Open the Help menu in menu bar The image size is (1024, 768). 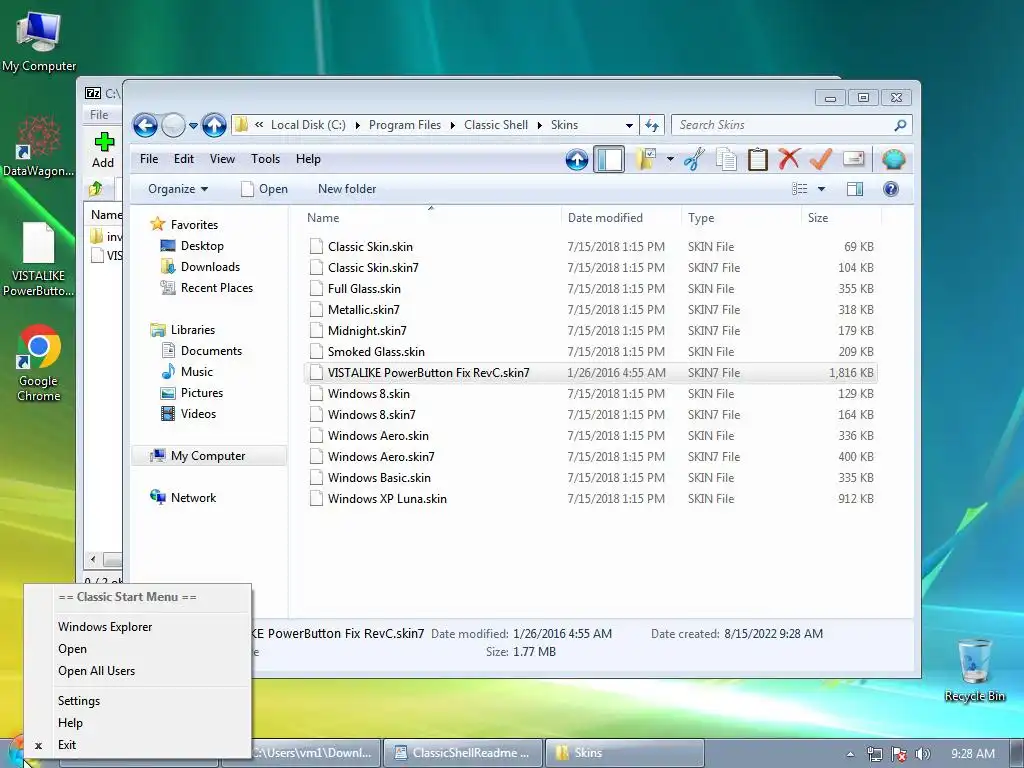(x=308, y=159)
